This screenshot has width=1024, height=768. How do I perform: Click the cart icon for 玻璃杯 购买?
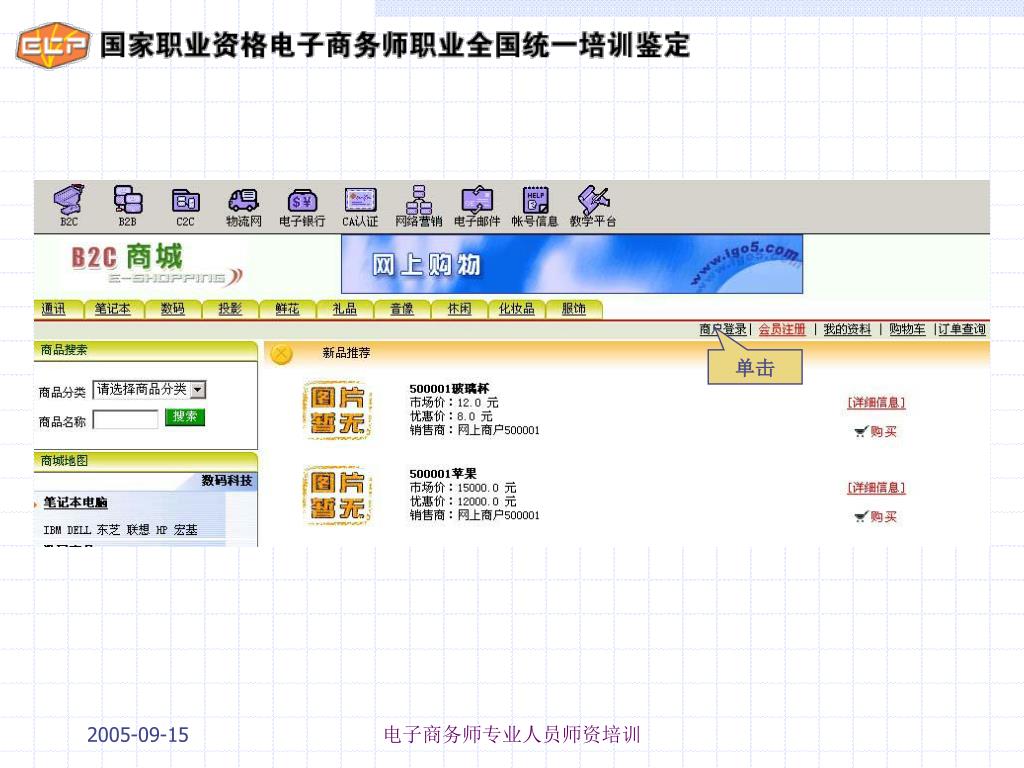click(861, 432)
